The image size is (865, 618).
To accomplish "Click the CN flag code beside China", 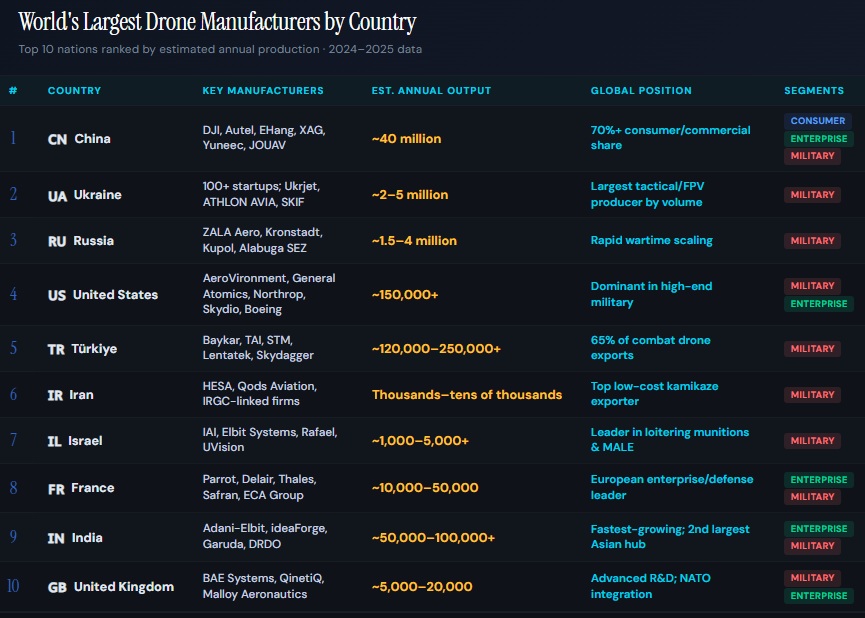I will [57, 139].
